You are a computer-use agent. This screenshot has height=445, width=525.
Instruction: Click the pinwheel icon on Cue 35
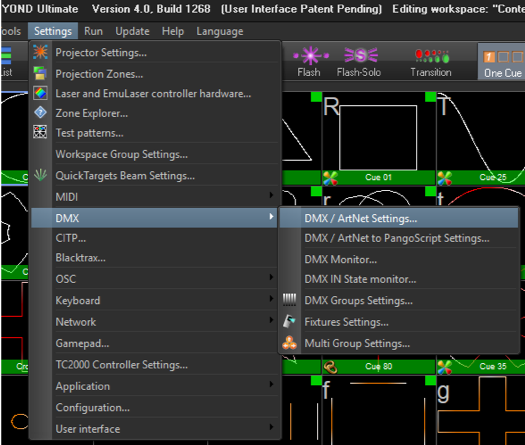[x=445, y=367]
